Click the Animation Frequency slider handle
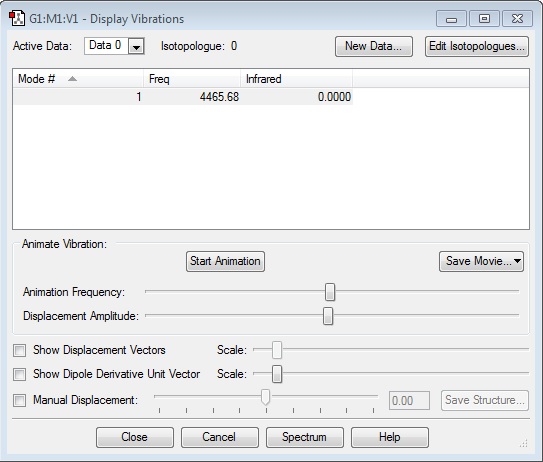This screenshot has height=462, width=543. pos(330,292)
